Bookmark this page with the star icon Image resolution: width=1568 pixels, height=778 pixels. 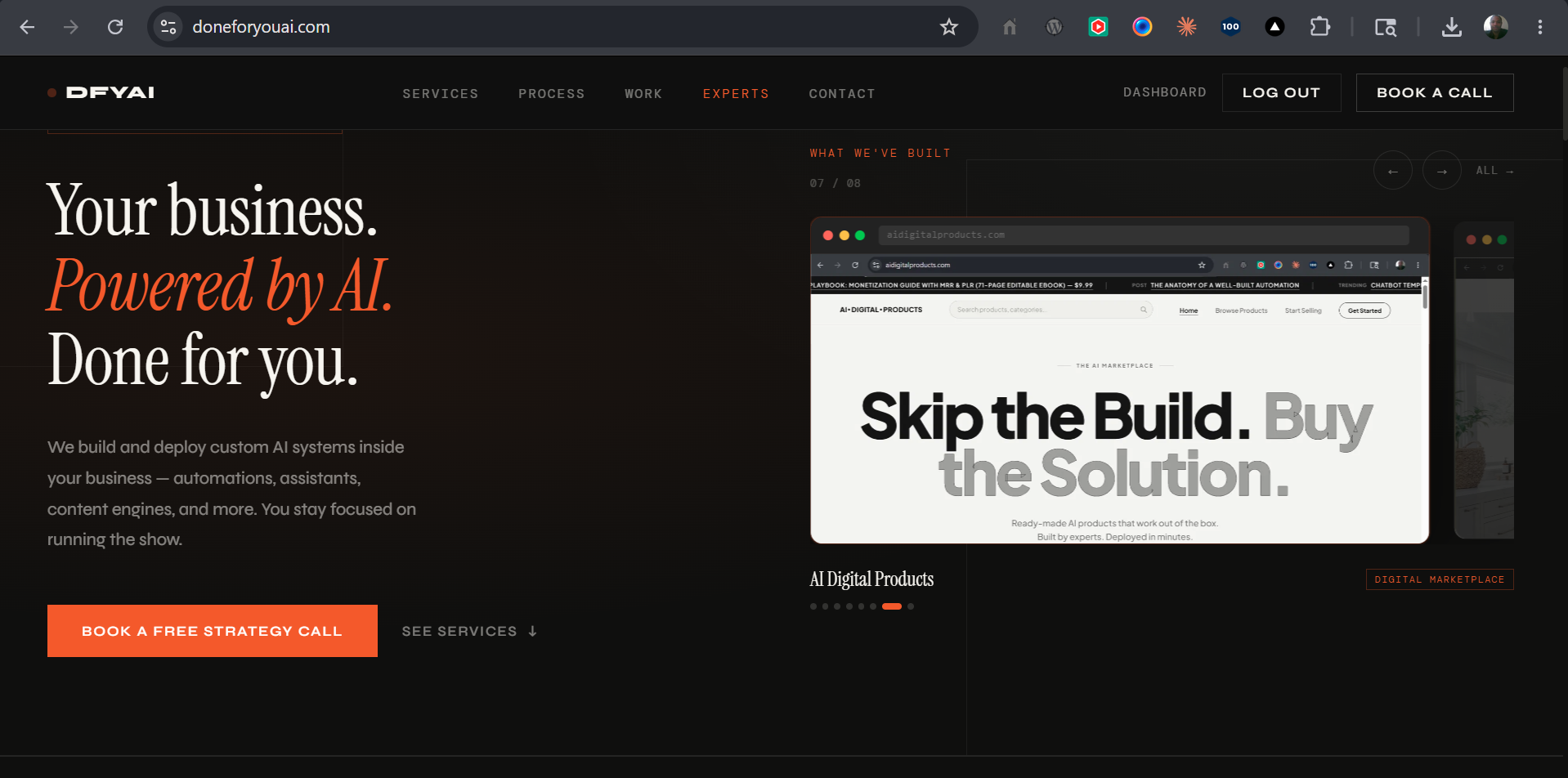click(x=949, y=27)
